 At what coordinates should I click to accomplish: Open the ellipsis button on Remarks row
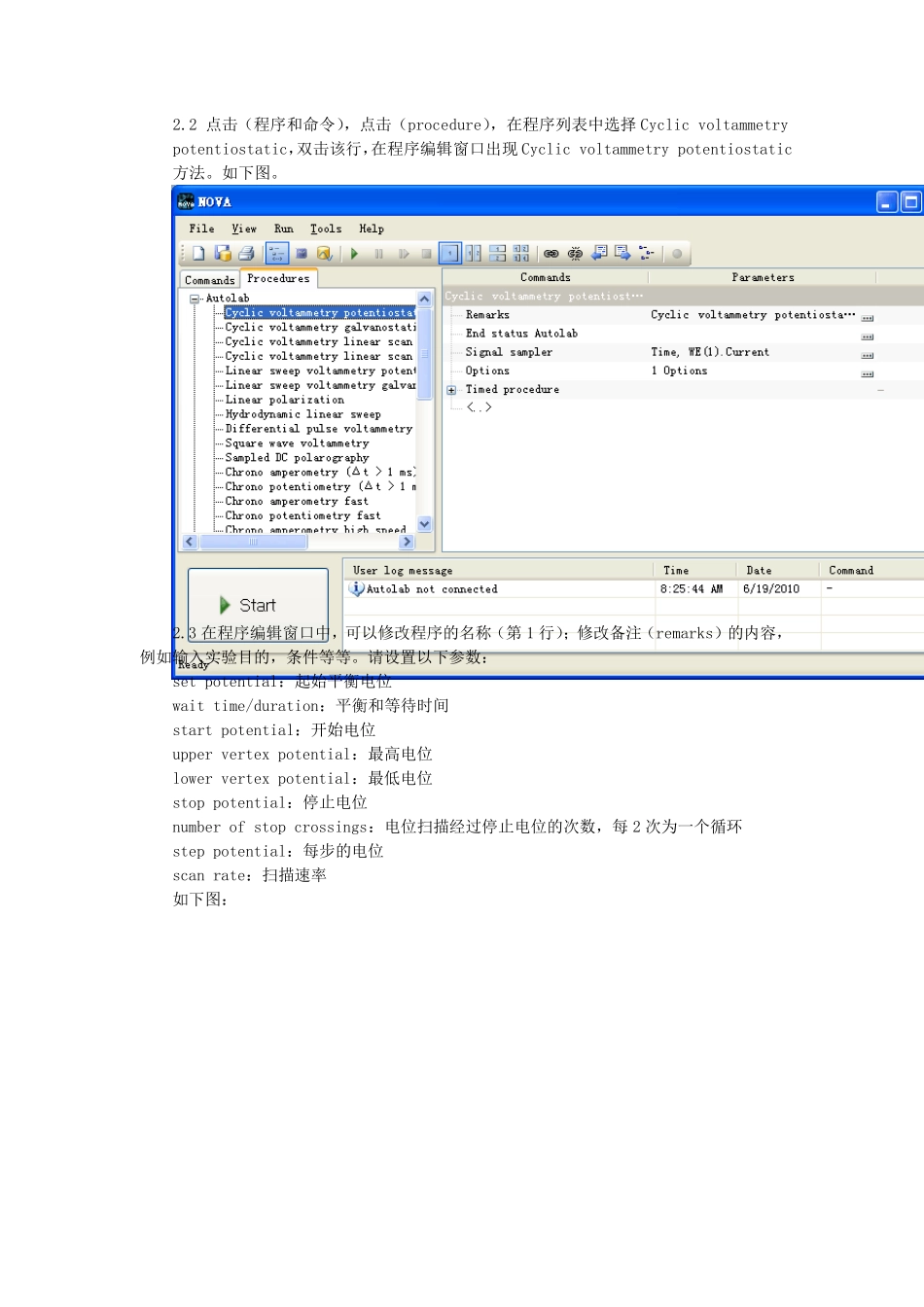(868, 318)
